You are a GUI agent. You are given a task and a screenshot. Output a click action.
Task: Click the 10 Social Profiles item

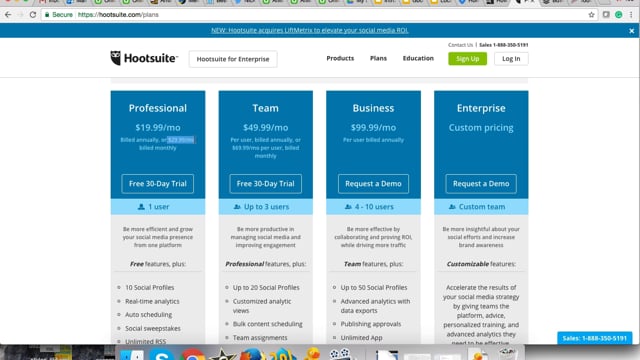pos(149,287)
